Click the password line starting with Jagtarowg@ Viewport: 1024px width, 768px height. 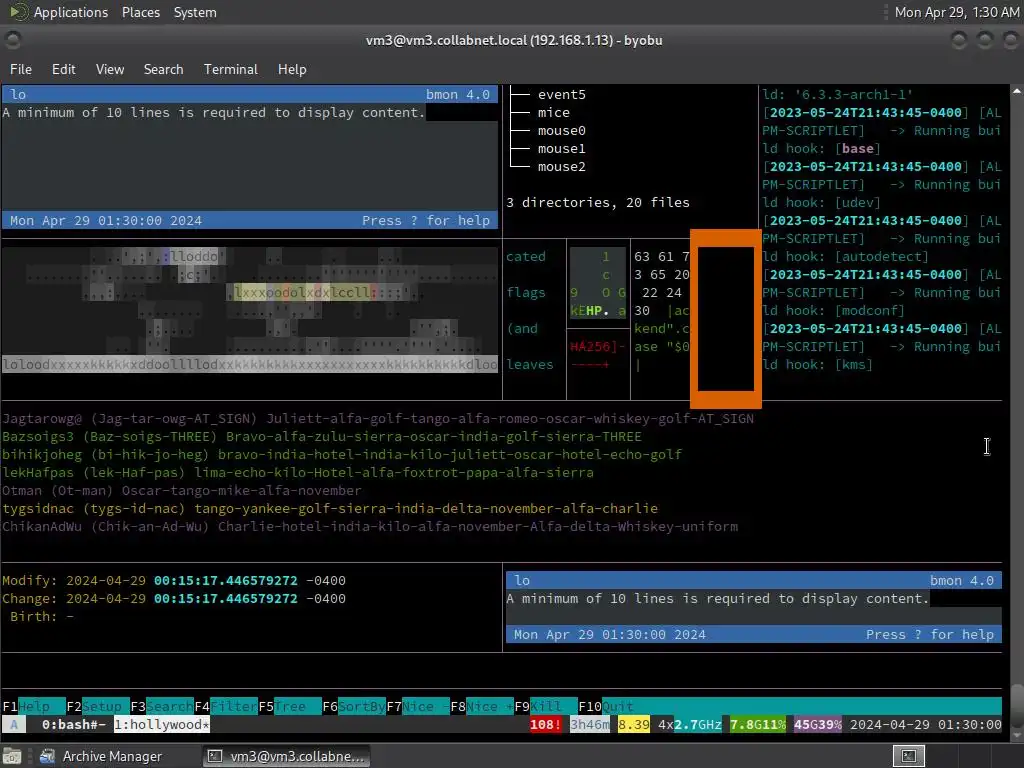point(377,419)
